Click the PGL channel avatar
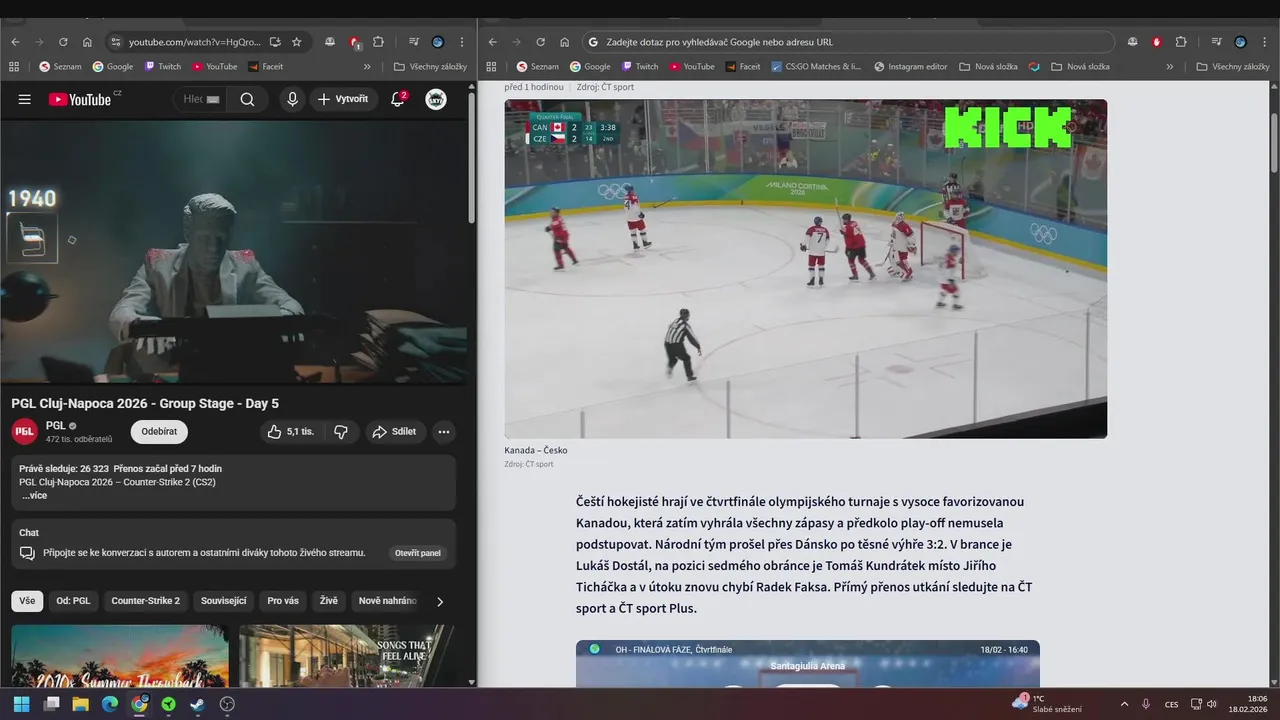Viewport: 1280px width, 720px height. 25,432
